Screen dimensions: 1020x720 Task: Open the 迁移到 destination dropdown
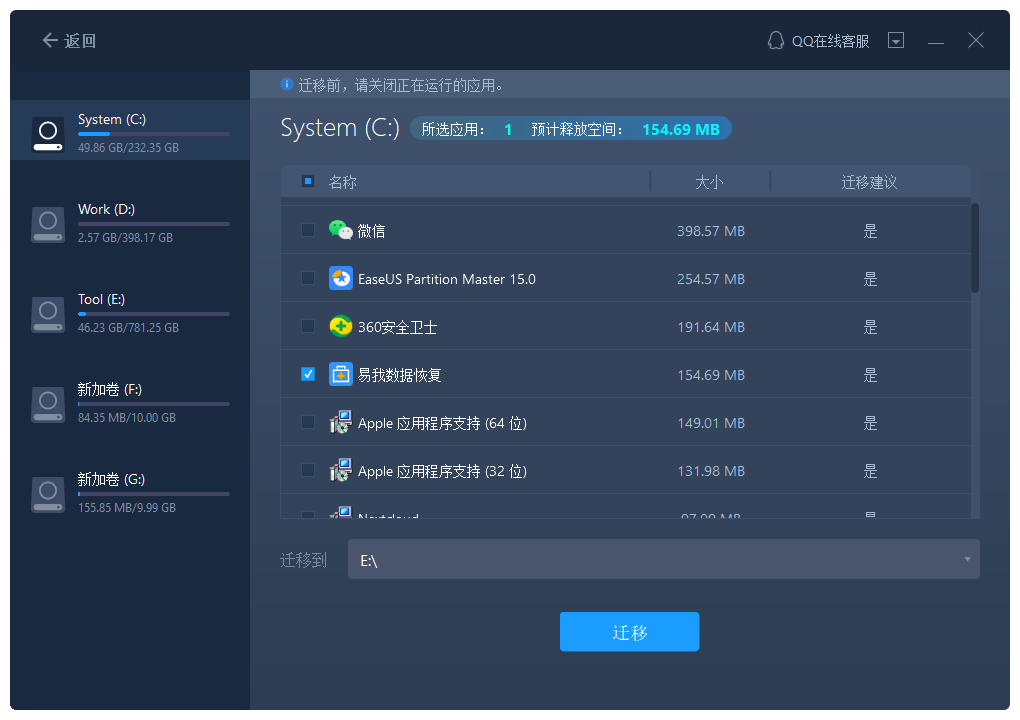pos(664,559)
